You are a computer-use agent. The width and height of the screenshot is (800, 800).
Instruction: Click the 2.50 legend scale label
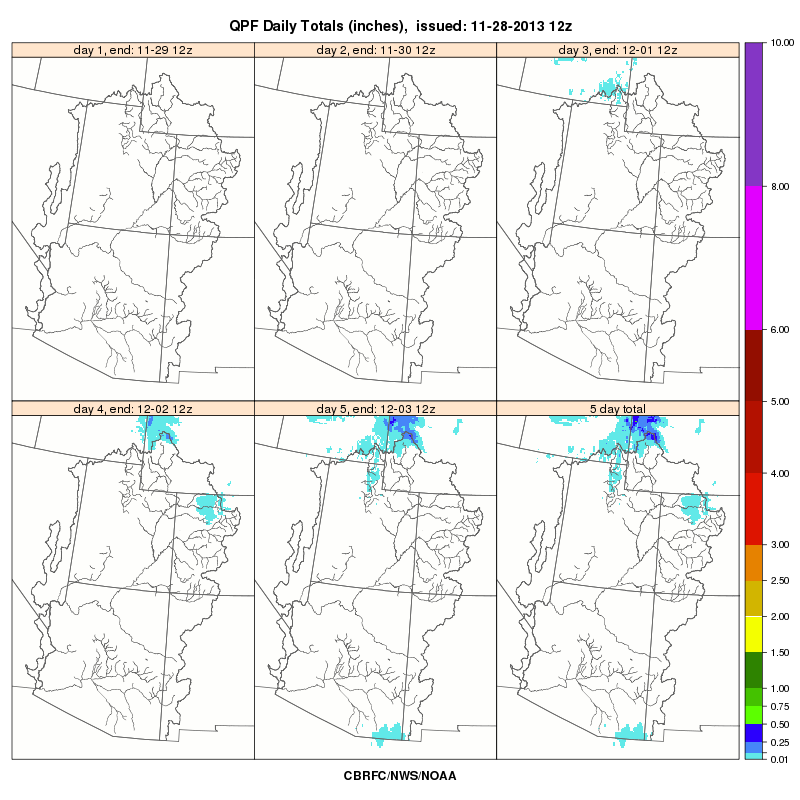(780, 581)
